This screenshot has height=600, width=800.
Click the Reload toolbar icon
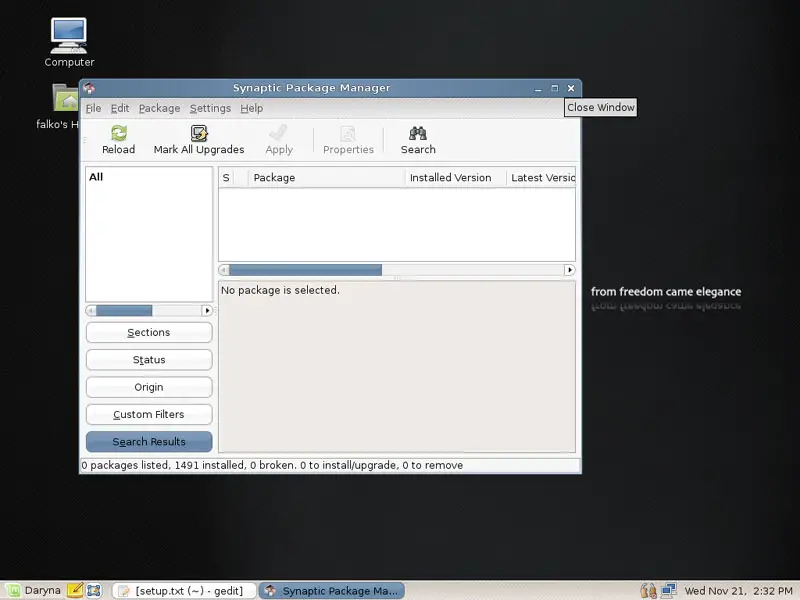(119, 134)
